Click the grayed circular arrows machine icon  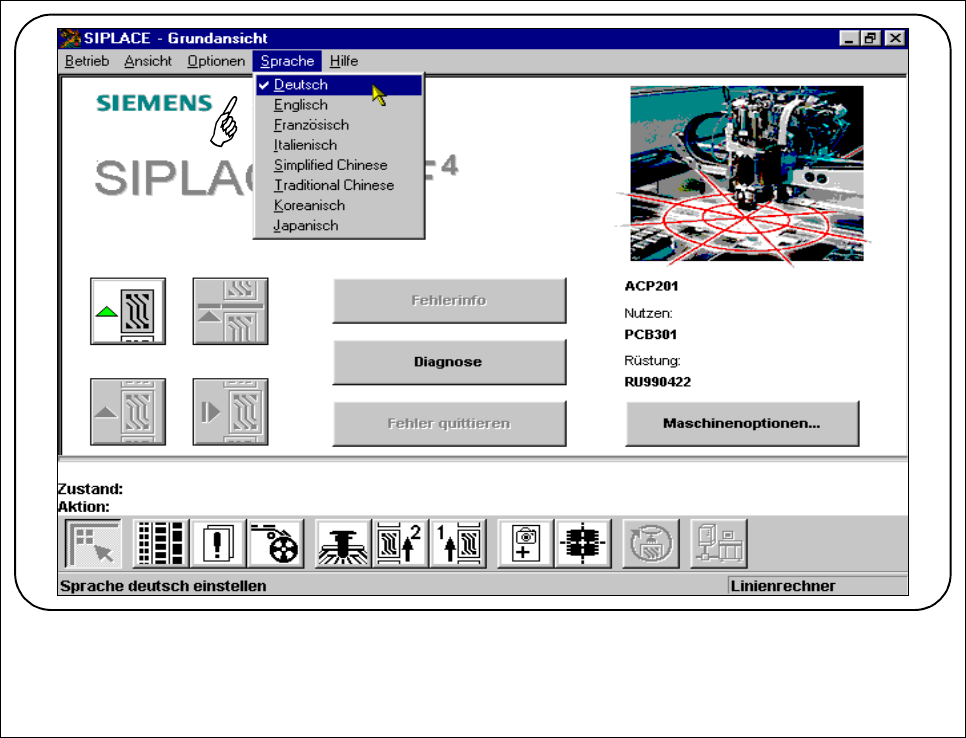651,544
